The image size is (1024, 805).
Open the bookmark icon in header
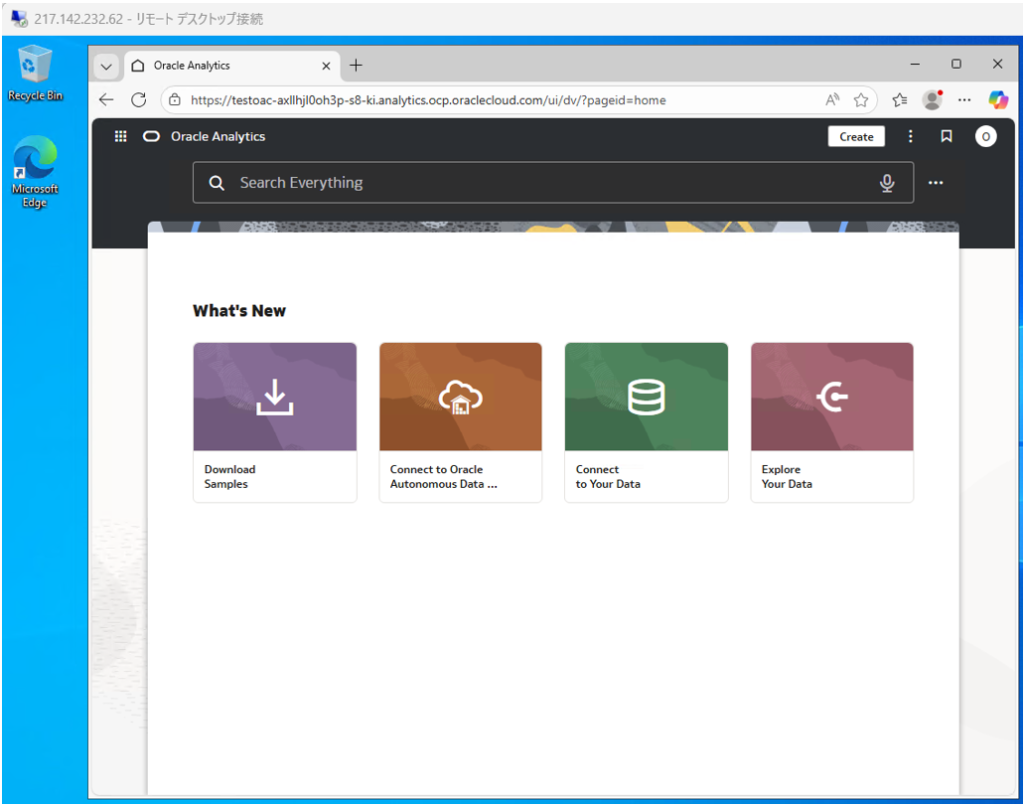(946, 137)
